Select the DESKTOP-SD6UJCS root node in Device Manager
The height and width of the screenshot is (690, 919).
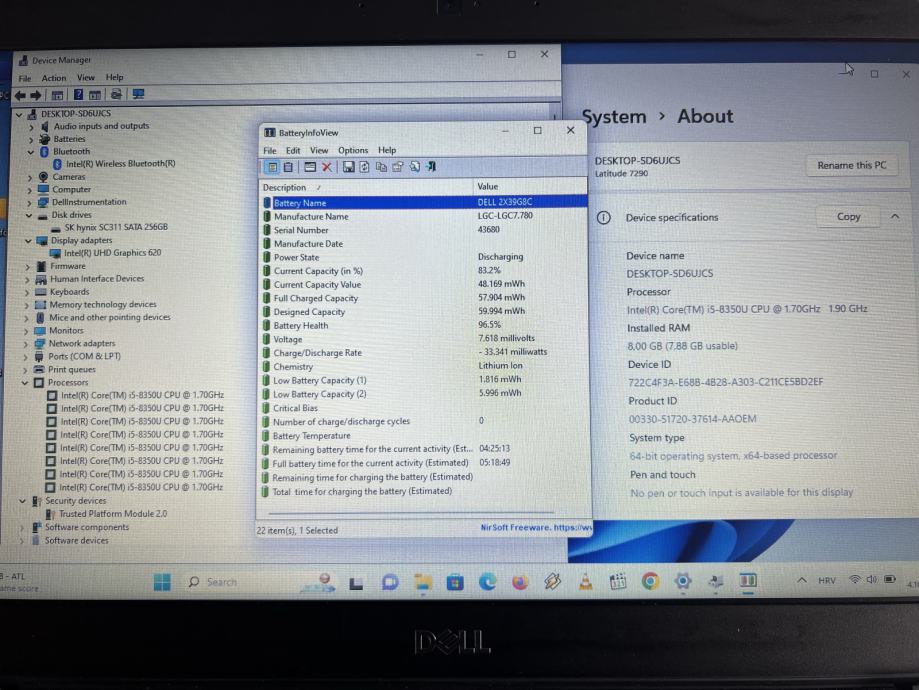(x=76, y=114)
